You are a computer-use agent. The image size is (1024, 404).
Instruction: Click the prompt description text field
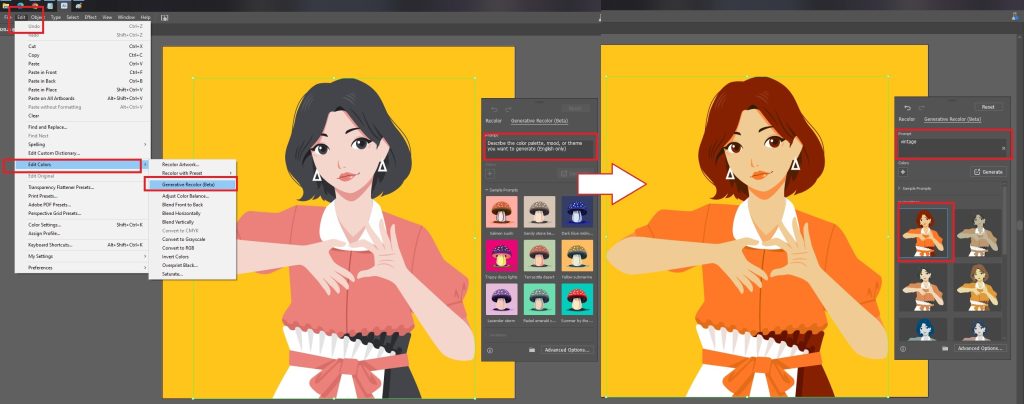pos(539,148)
